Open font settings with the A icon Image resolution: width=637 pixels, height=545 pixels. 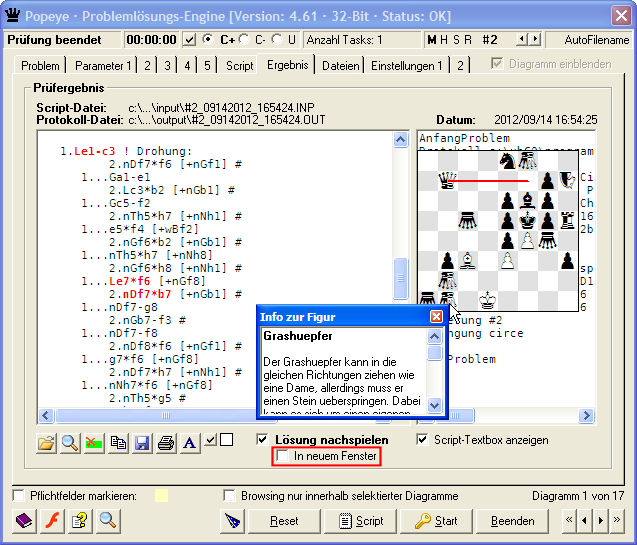coord(190,442)
